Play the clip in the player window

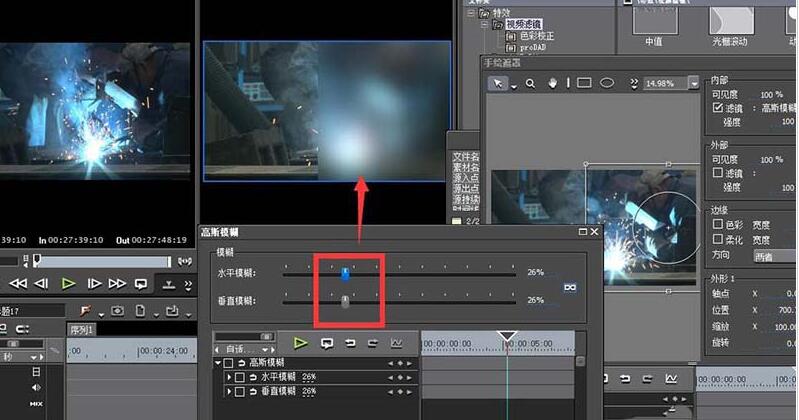pos(68,283)
